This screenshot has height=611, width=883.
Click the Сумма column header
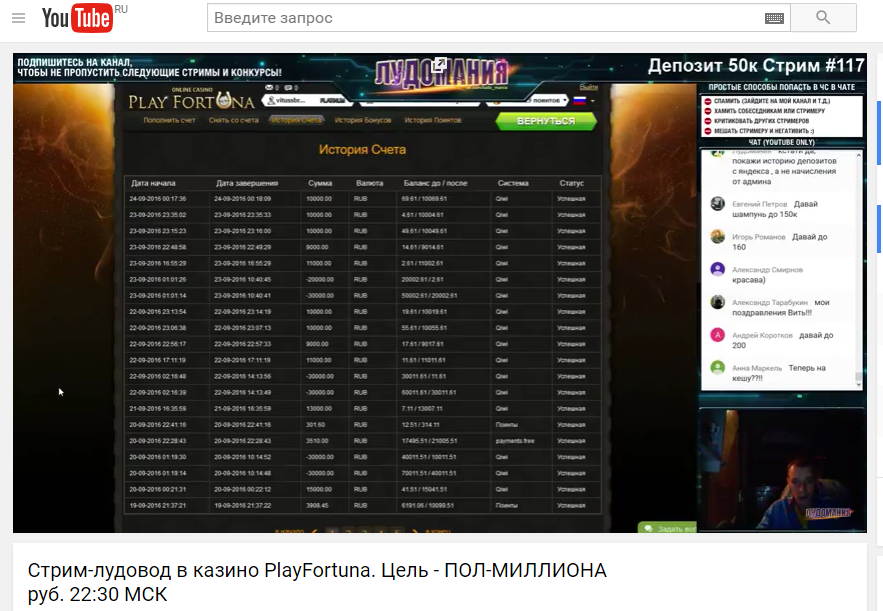320,183
